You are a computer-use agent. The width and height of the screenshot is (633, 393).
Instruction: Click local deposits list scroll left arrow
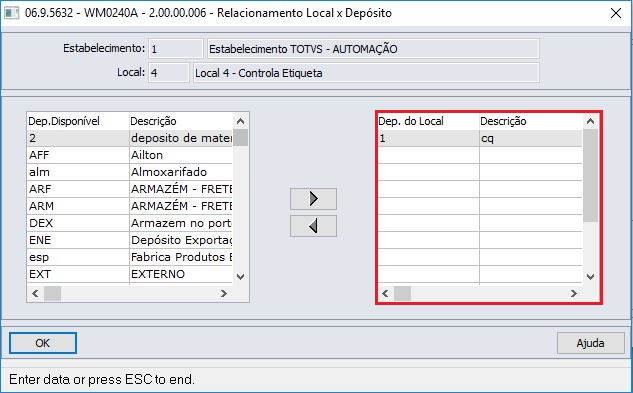[385, 294]
